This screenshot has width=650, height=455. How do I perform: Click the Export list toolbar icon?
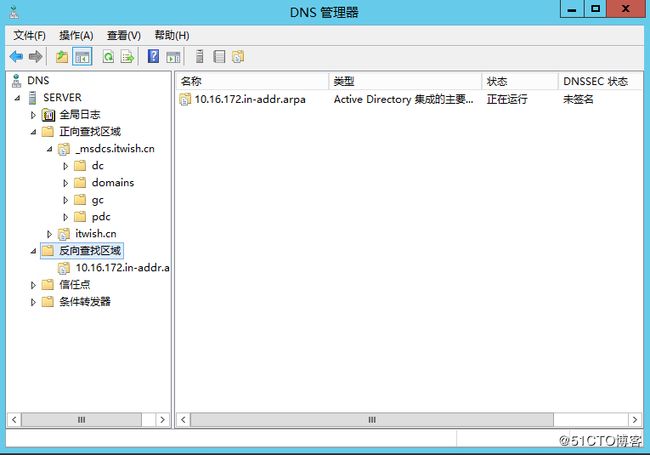coord(127,56)
